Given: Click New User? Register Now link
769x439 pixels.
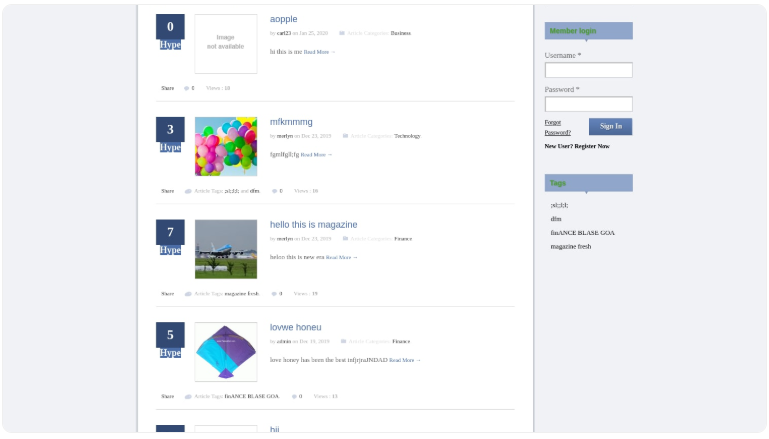Looking at the screenshot, I should tap(577, 146).
